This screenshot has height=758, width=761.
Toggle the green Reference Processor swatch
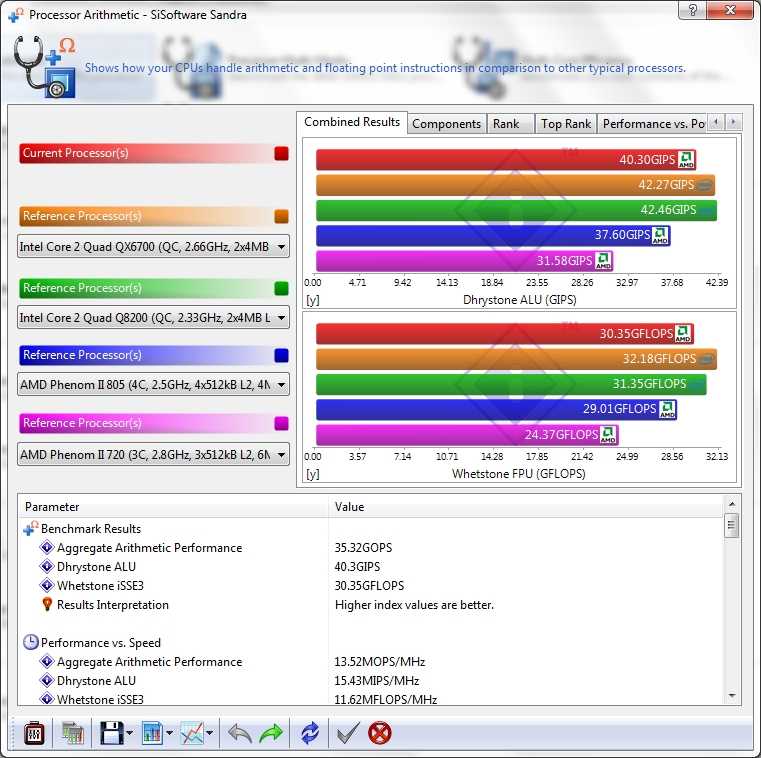coord(281,288)
